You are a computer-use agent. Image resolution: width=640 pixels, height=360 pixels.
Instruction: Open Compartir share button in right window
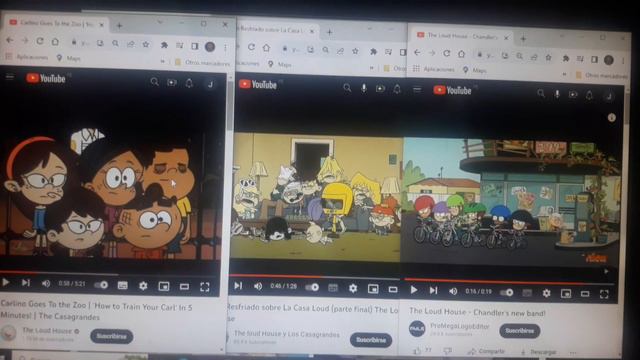487,351
